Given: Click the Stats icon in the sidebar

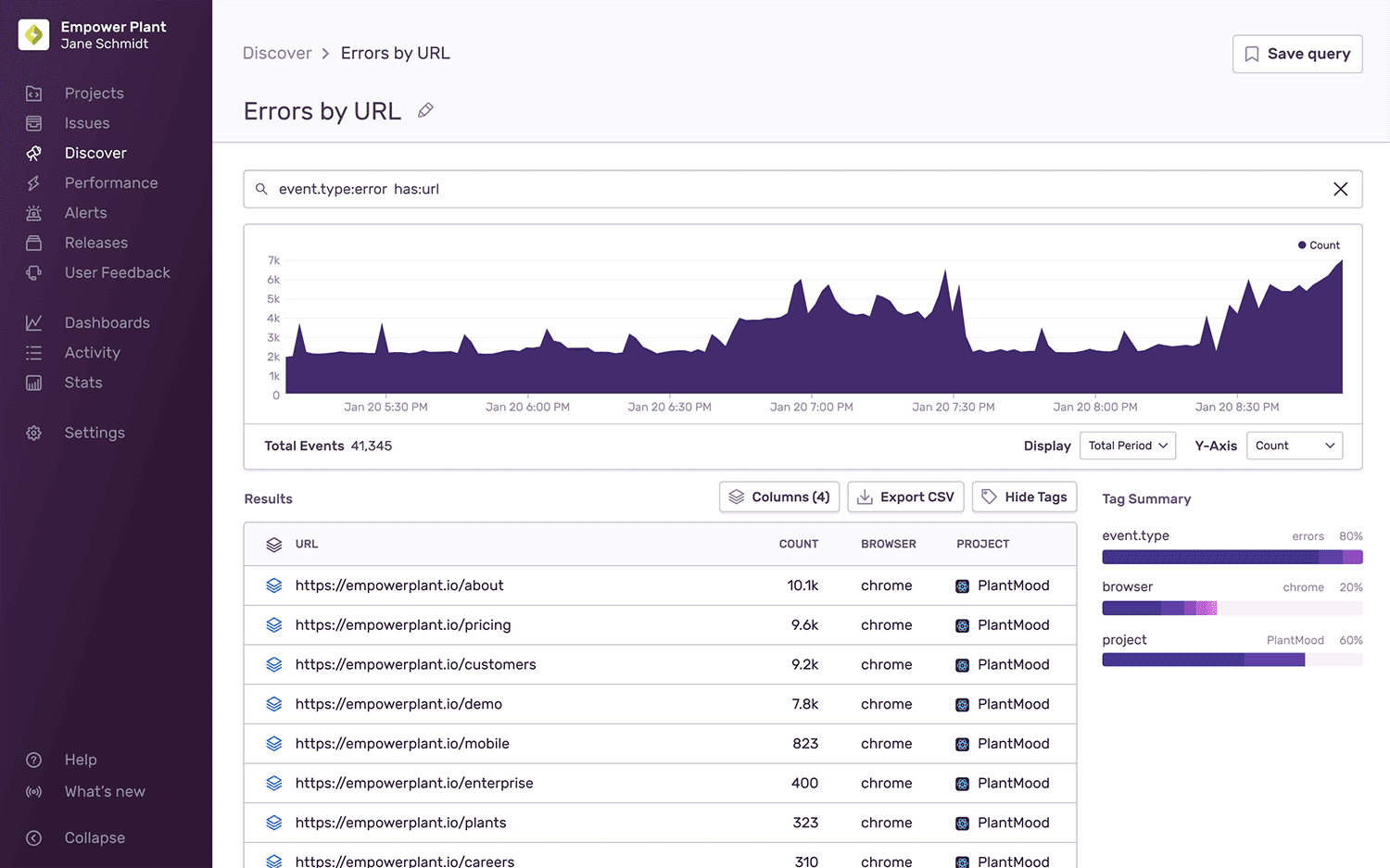Looking at the screenshot, I should coord(33,382).
